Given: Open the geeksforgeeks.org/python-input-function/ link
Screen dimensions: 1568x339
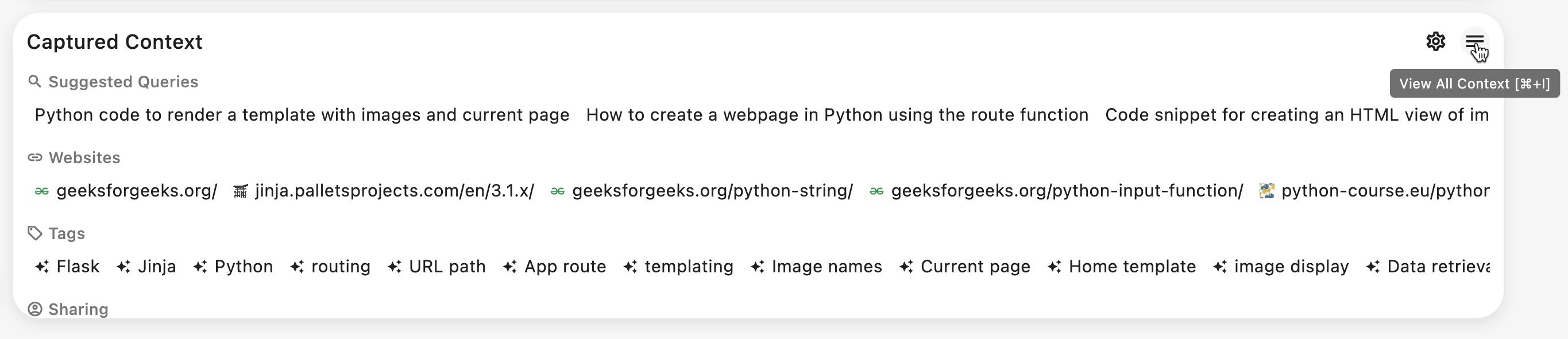Looking at the screenshot, I should click(1056, 191).
